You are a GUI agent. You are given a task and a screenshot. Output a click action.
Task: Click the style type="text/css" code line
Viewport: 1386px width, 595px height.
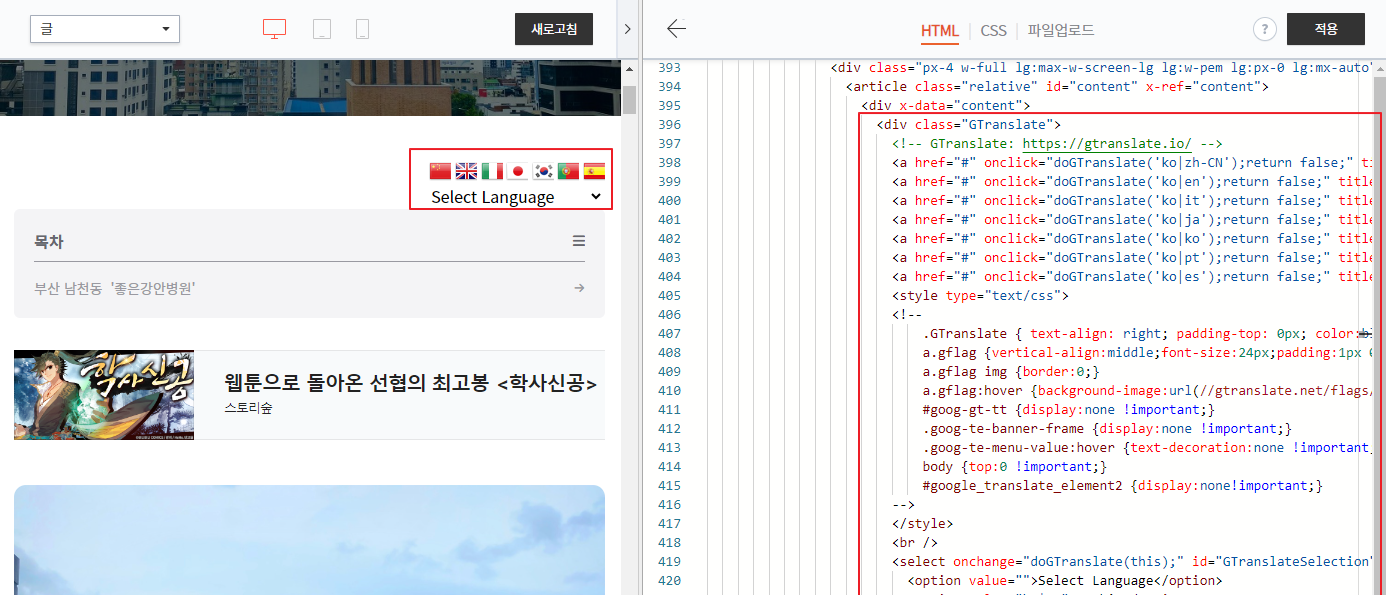pyautogui.click(x=980, y=296)
